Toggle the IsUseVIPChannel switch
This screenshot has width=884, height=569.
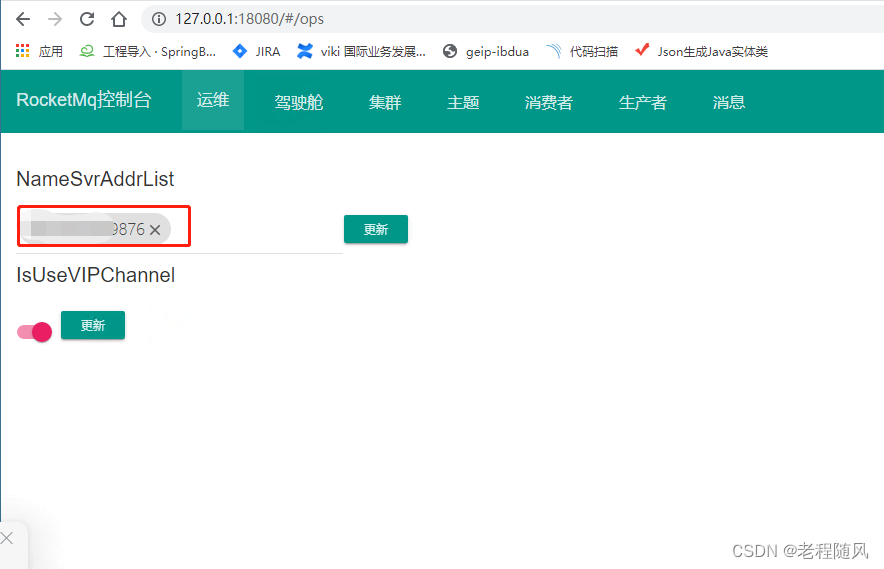point(34,332)
